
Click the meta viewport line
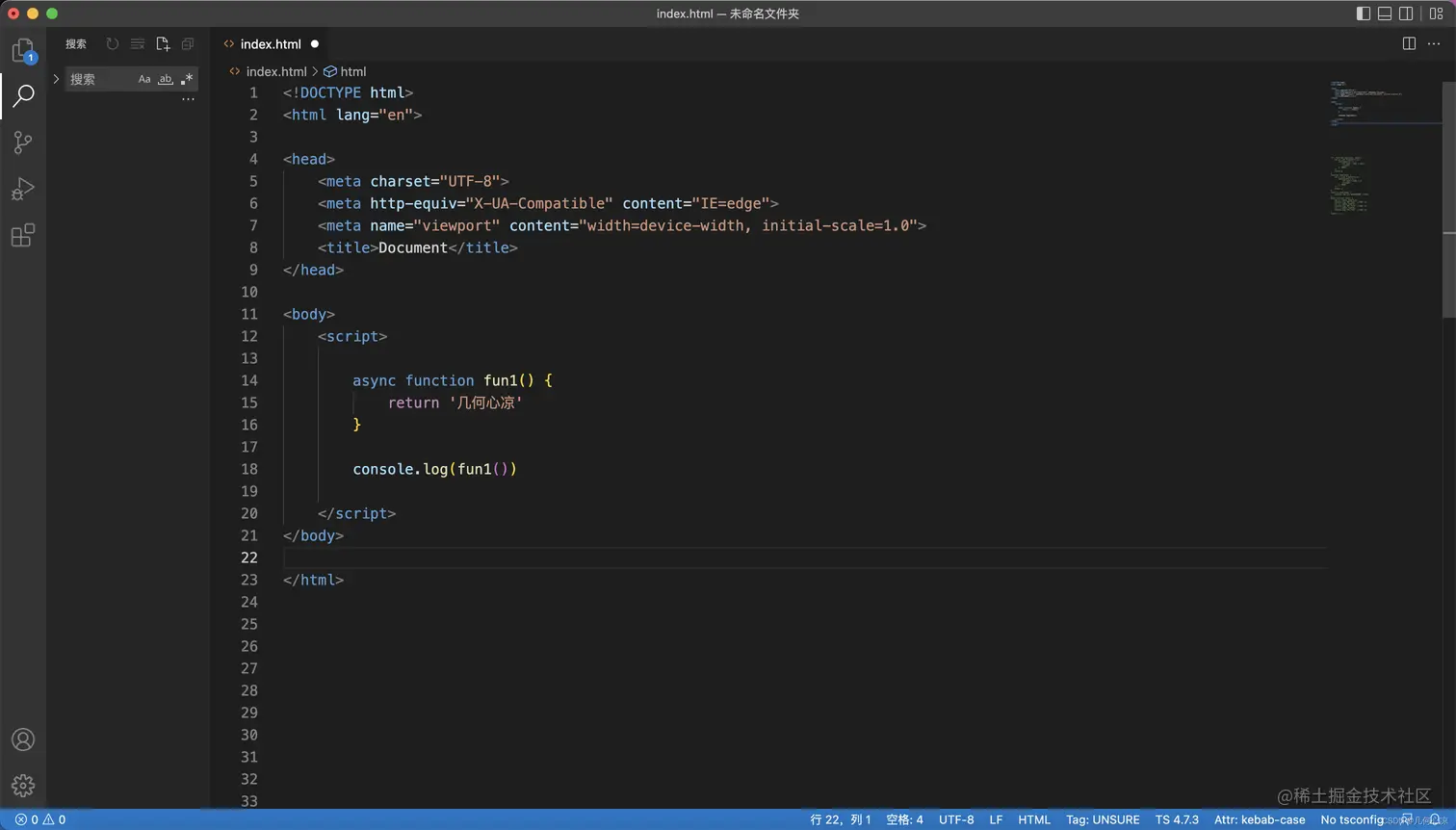[x=622, y=225]
